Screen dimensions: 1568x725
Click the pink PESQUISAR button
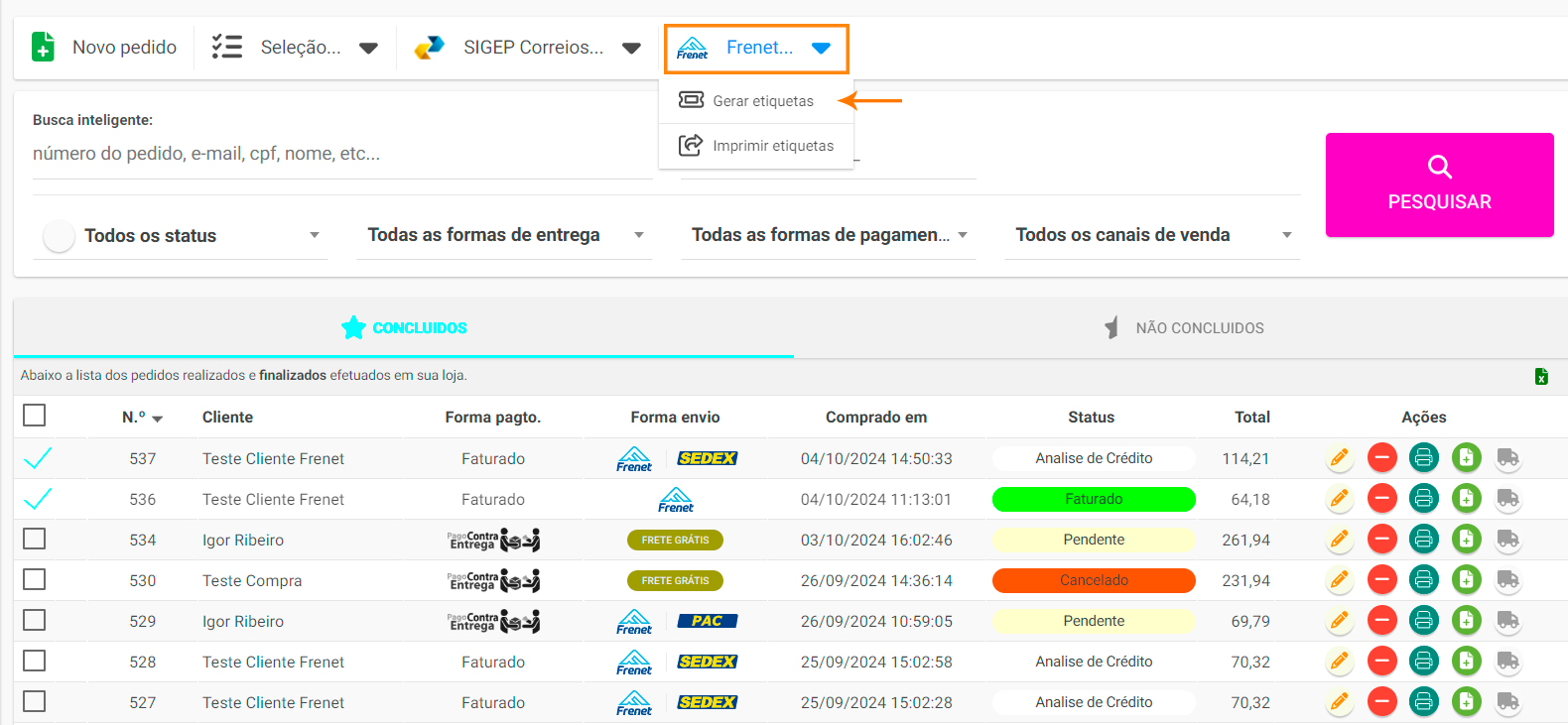(x=1439, y=184)
